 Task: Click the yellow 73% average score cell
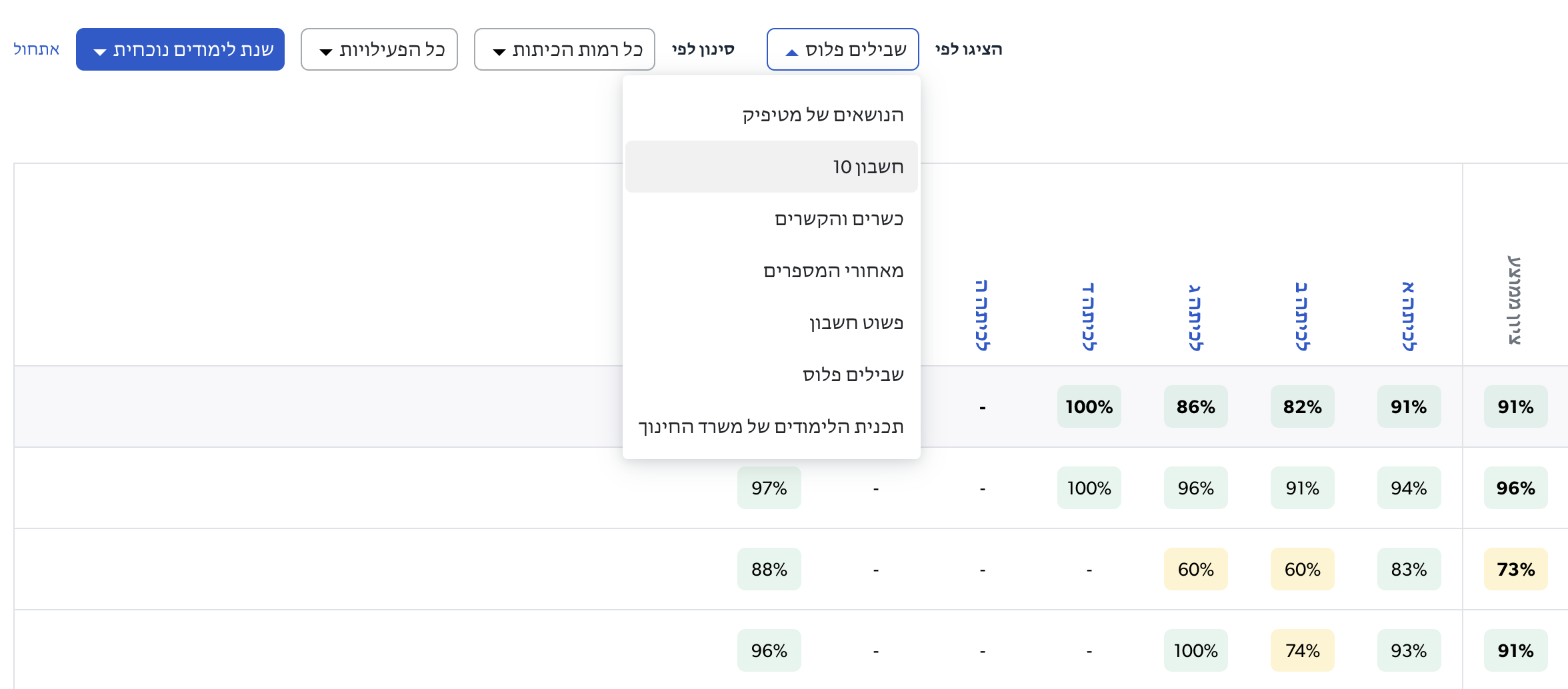(x=1515, y=569)
